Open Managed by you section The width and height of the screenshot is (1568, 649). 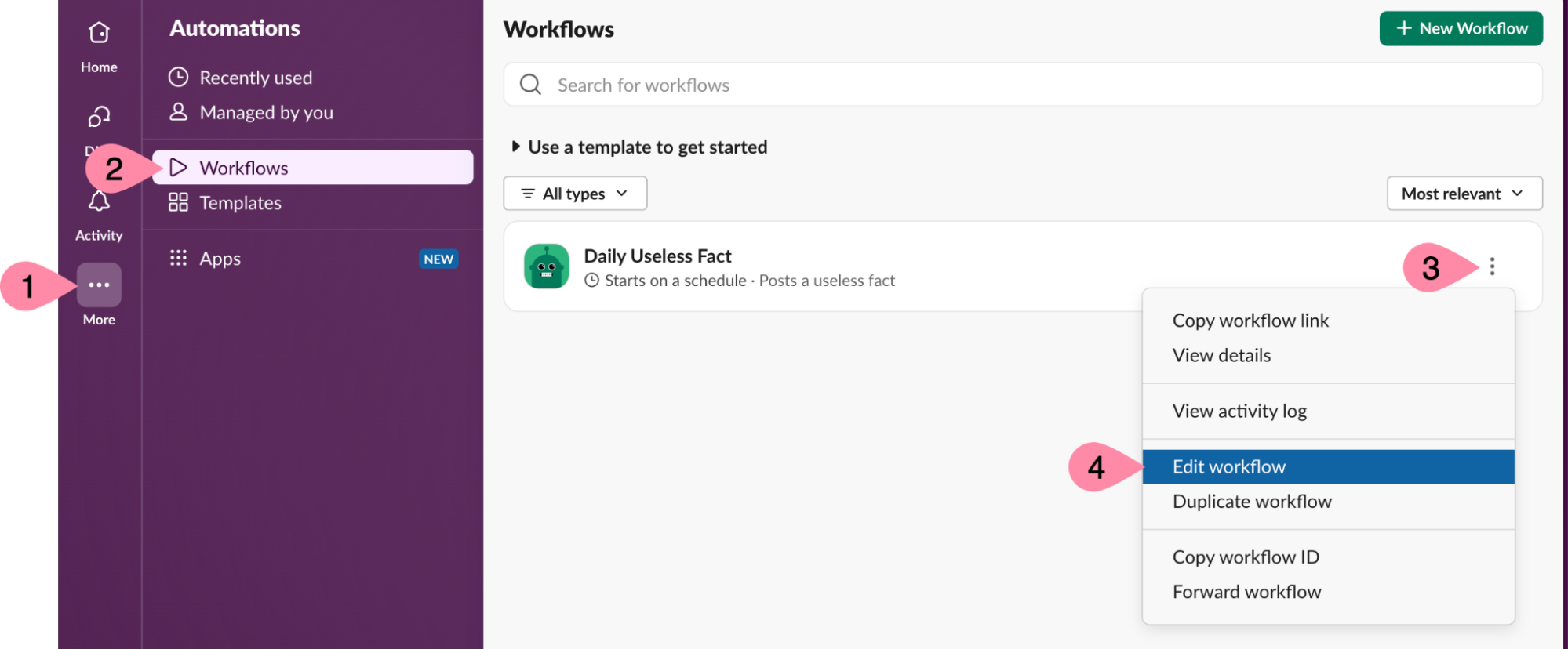click(266, 113)
